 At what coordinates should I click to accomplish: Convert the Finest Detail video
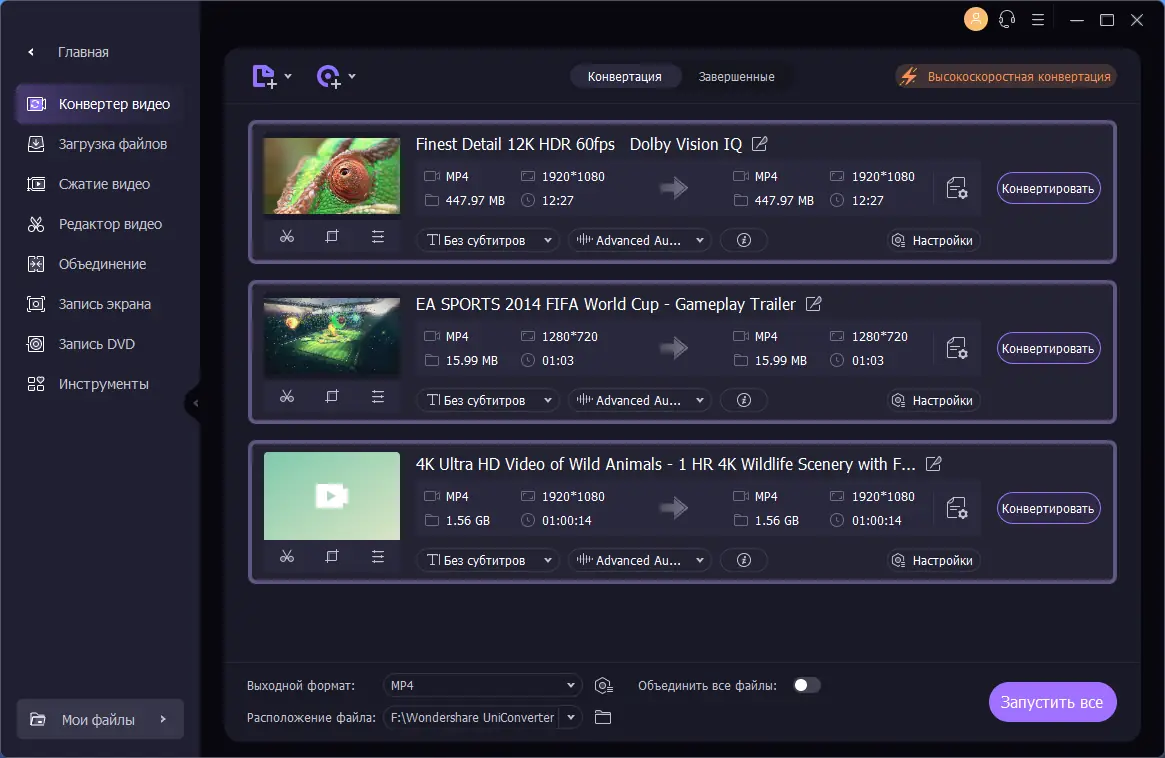(1048, 188)
